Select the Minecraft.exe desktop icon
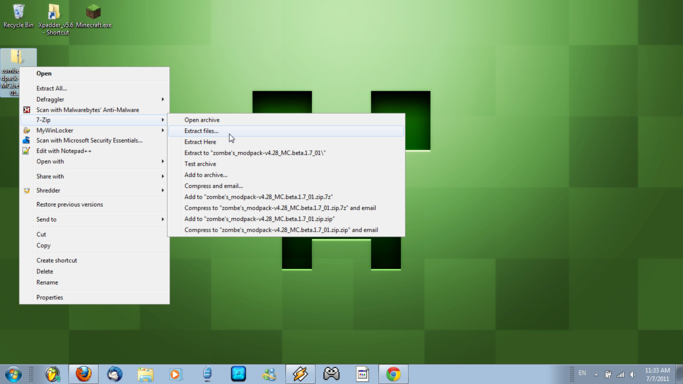 coord(93,16)
